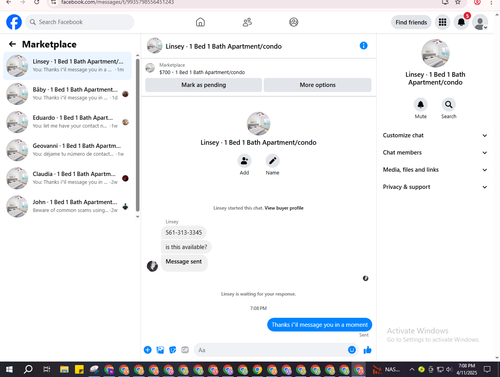Click the Find friends button
The width and height of the screenshot is (500, 377).
coord(411,22)
